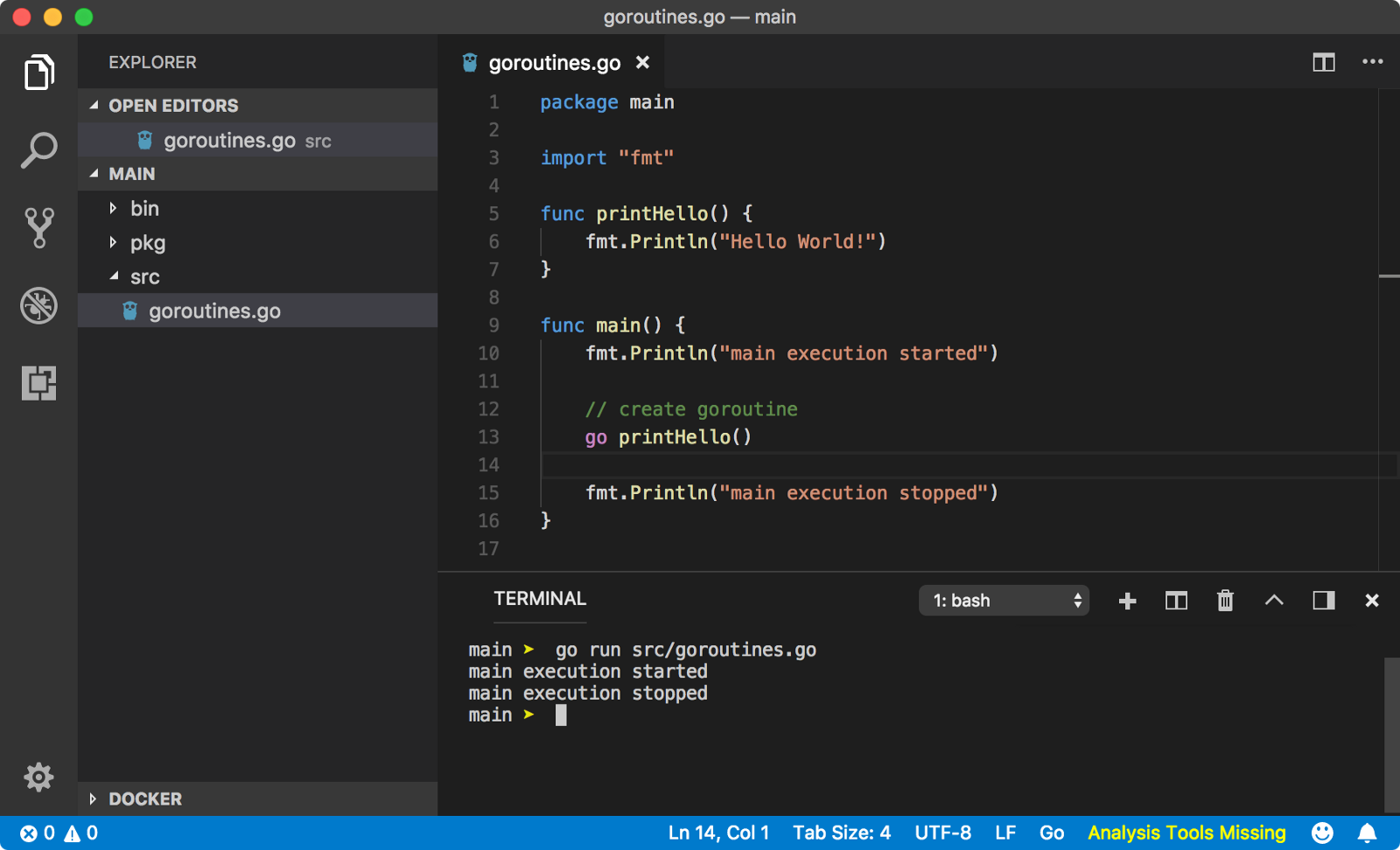Split the terminal pane
This screenshot has height=850, width=1400.
pyautogui.click(x=1177, y=601)
